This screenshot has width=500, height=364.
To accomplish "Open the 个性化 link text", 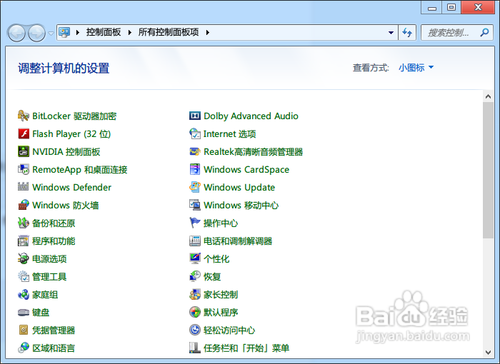I will coord(217,259).
